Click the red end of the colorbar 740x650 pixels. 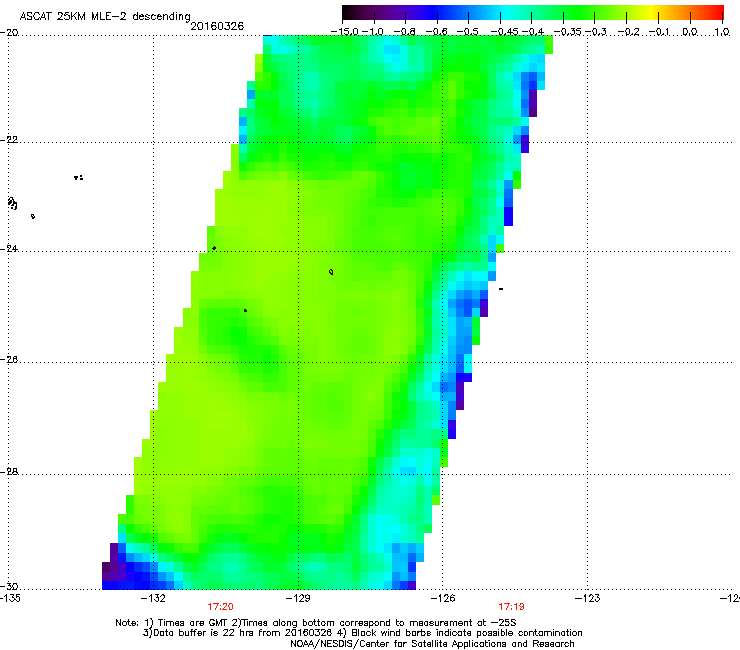point(717,13)
